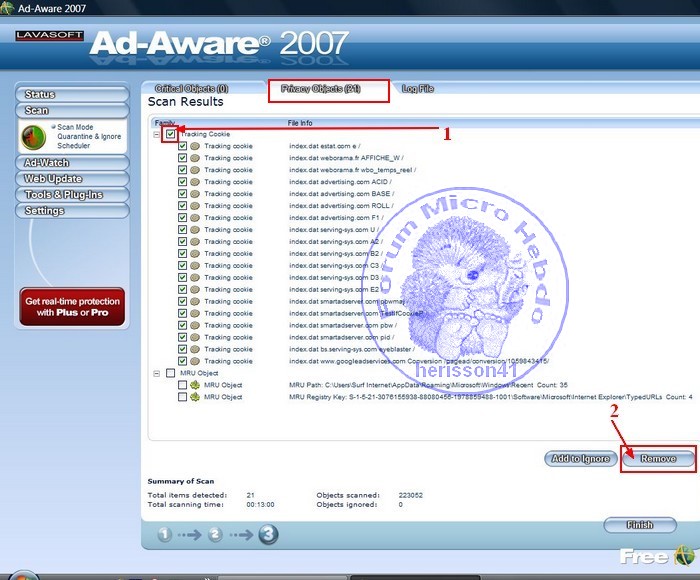
Task: Click cookie icon for advertising.com F1 row
Action: tap(195, 217)
